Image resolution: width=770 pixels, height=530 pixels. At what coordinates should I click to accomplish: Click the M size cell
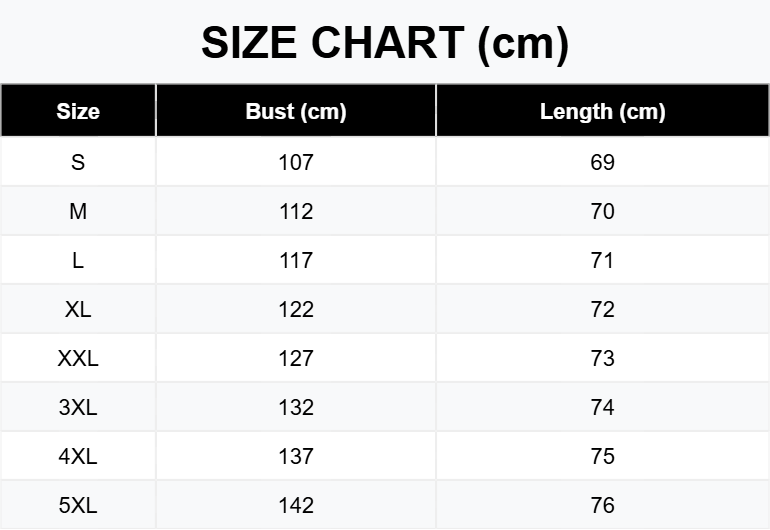78,211
